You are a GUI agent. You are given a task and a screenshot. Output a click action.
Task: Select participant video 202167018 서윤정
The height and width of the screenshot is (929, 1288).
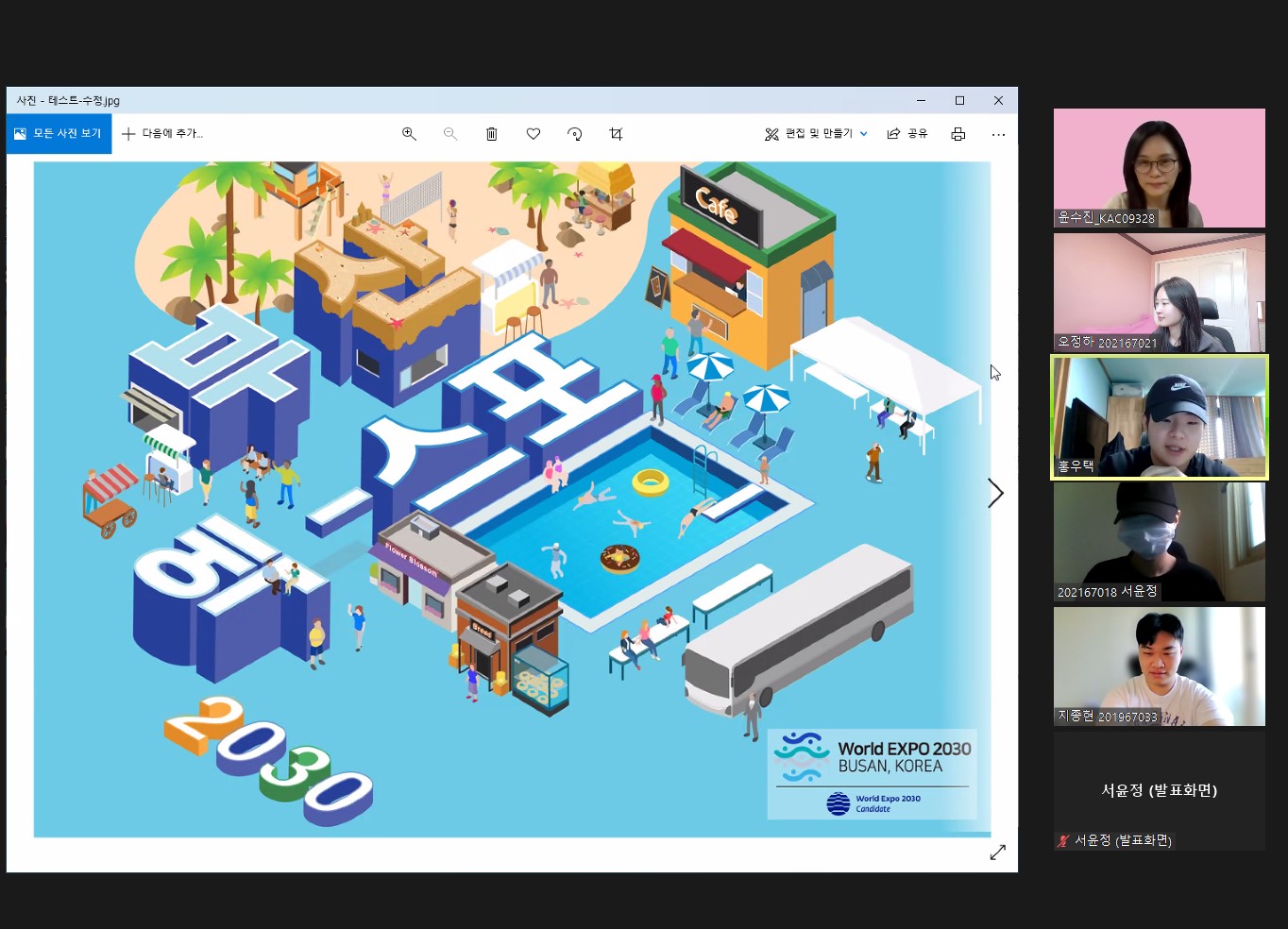(x=1160, y=542)
